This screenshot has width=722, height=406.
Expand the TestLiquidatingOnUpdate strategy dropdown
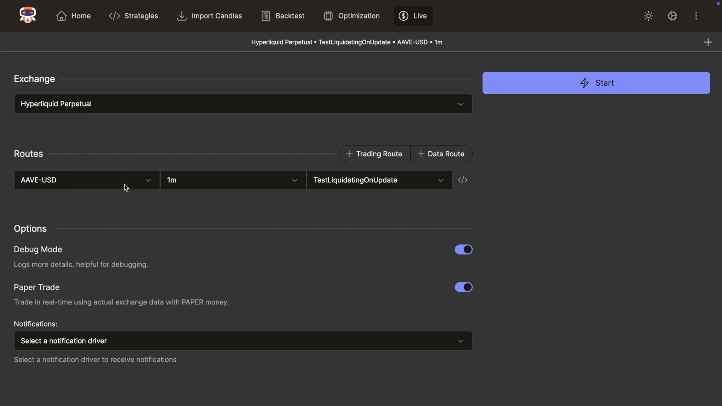[x=378, y=180]
